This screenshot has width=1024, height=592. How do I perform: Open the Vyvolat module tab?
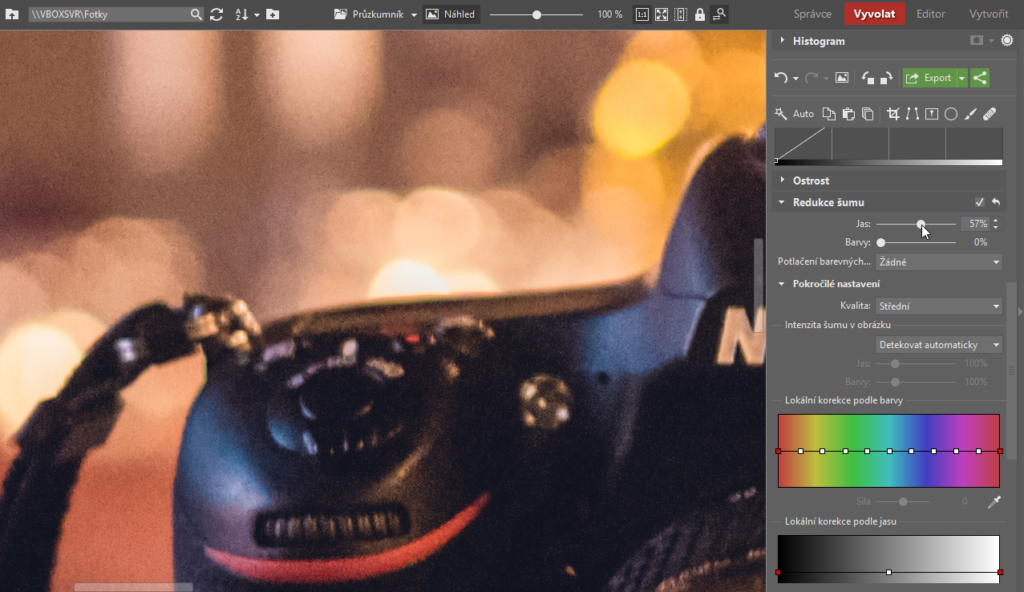[x=874, y=14]
